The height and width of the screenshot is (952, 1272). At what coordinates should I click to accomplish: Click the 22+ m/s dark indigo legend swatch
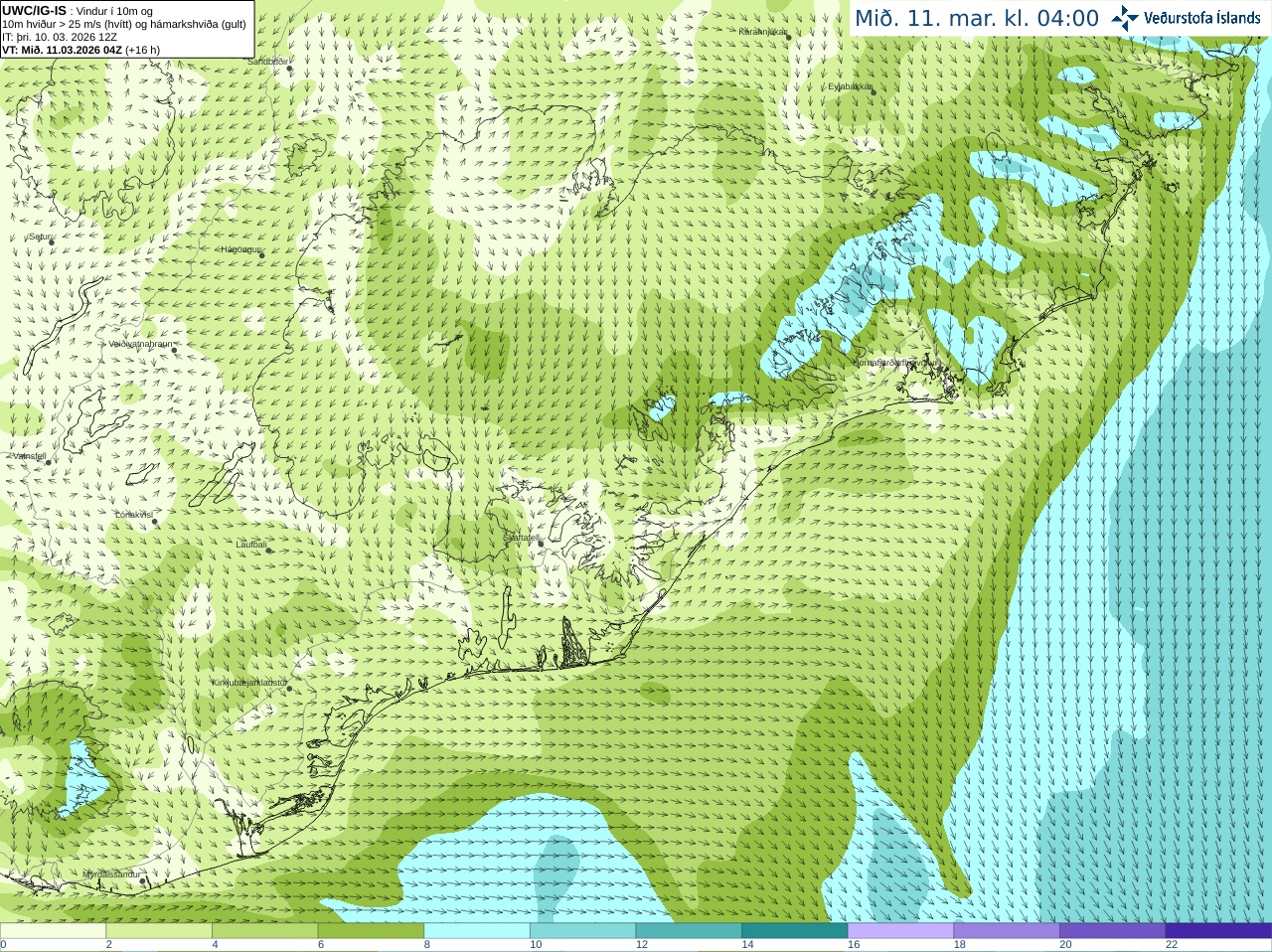pyautogui.click(x=1218, y=931)
